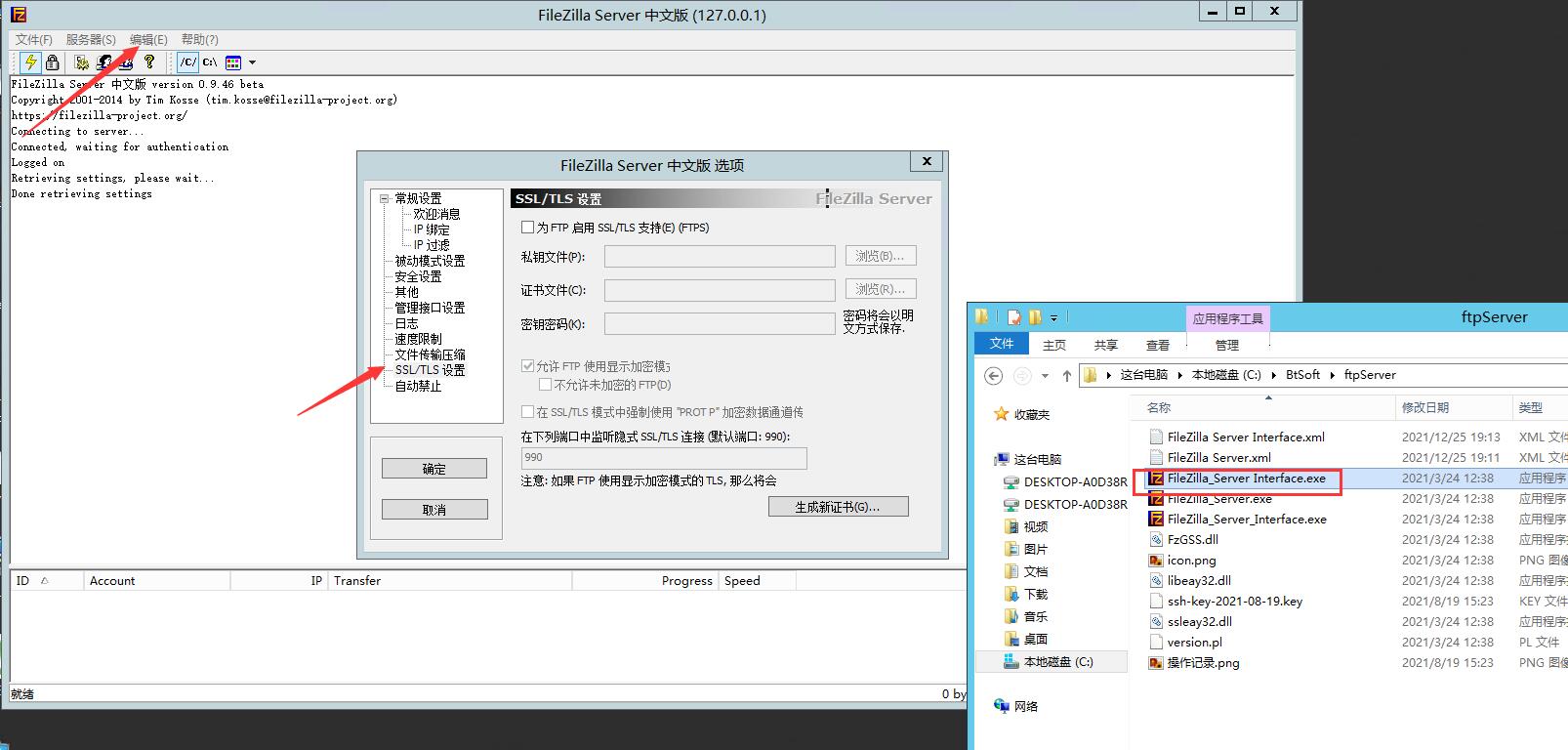Open 文件 tab in Explorer ribbon
The width and height of the screenshot is (1568, 750).
[x=1002, y=344]
